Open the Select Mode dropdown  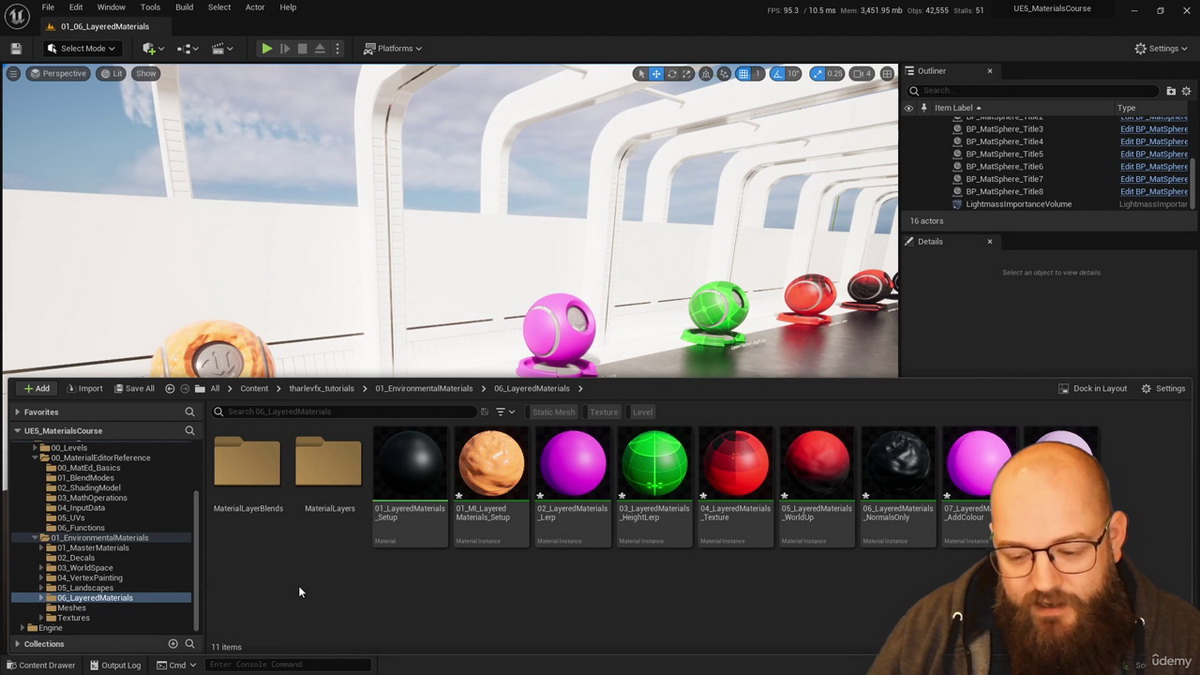coord(81,48)
